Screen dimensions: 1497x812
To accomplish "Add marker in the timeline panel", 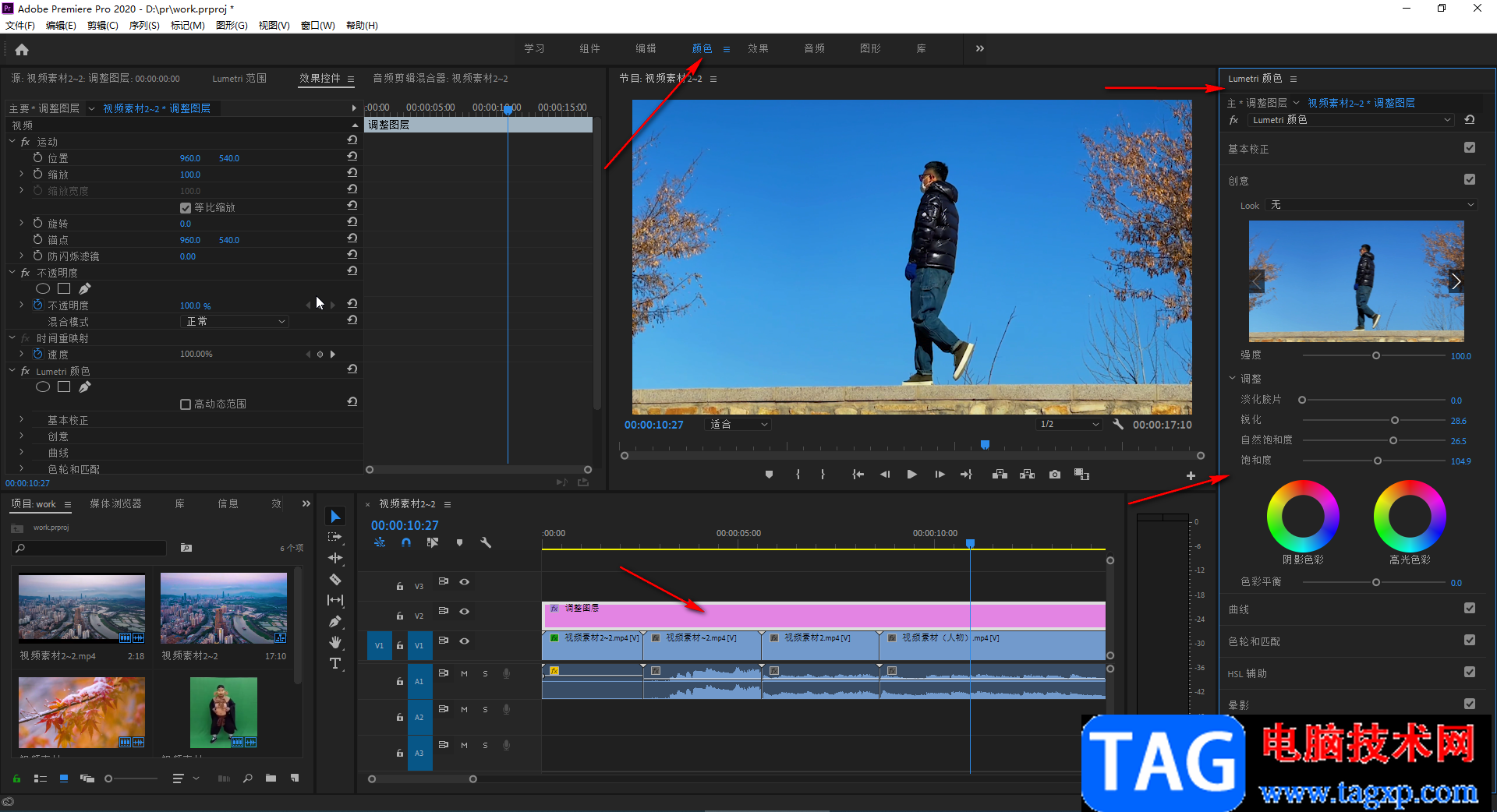I will pos(459,542).
